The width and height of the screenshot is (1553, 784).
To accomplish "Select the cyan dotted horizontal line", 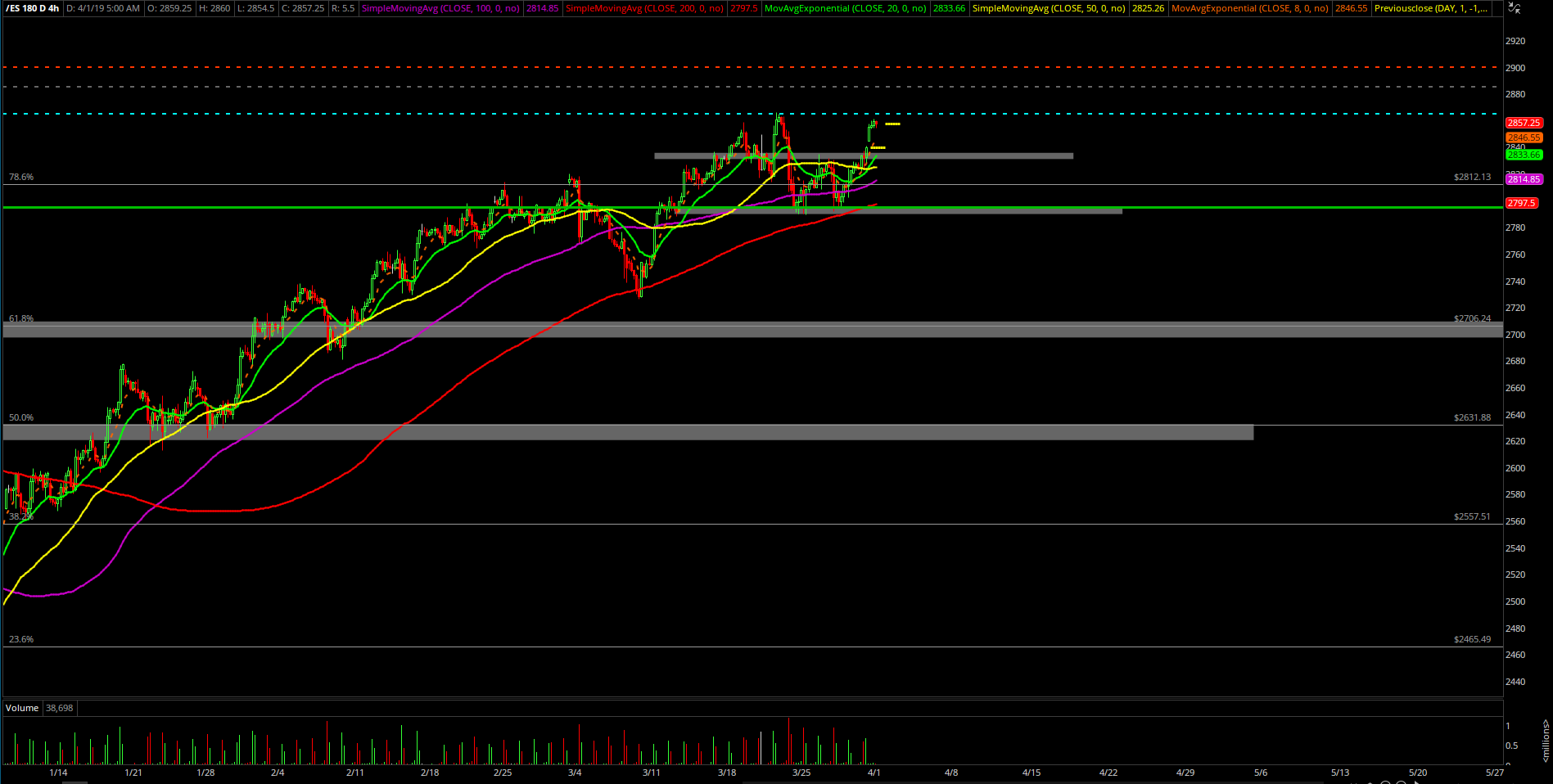I will coord(752,114).
